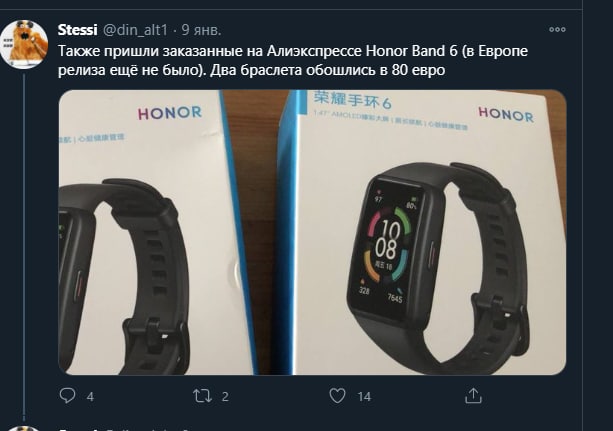Click the tweet text about Honor Band 6

point(293,61)
